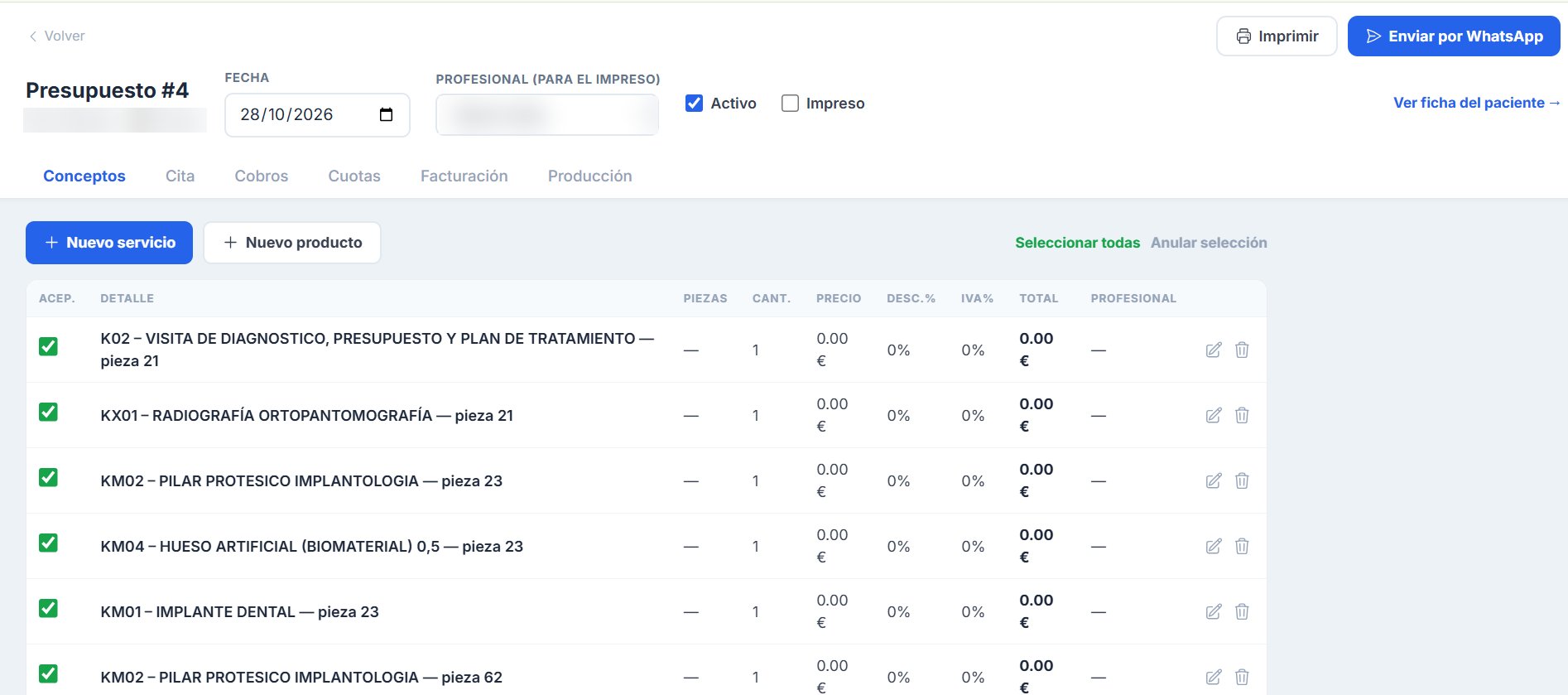Delete the KM04 hueso artificial row

pyautogui.click(x=1242, y=546)
